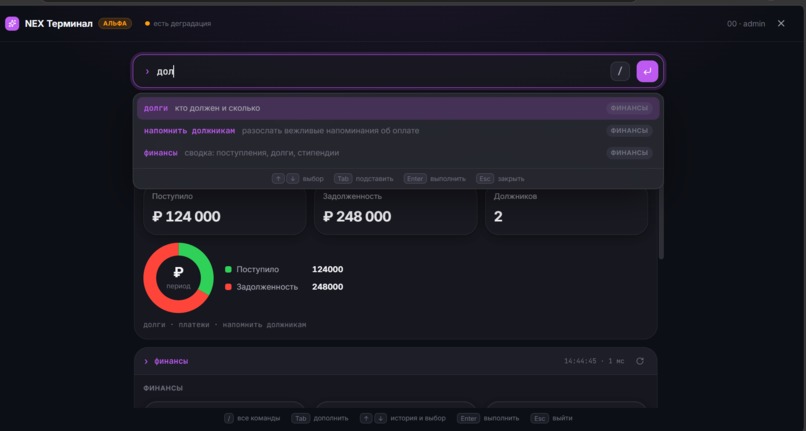806x431 pixels.
Task: Click the ФИНАНСЫ tag on the 'финансы' row
Action: (x=629, y=153)
